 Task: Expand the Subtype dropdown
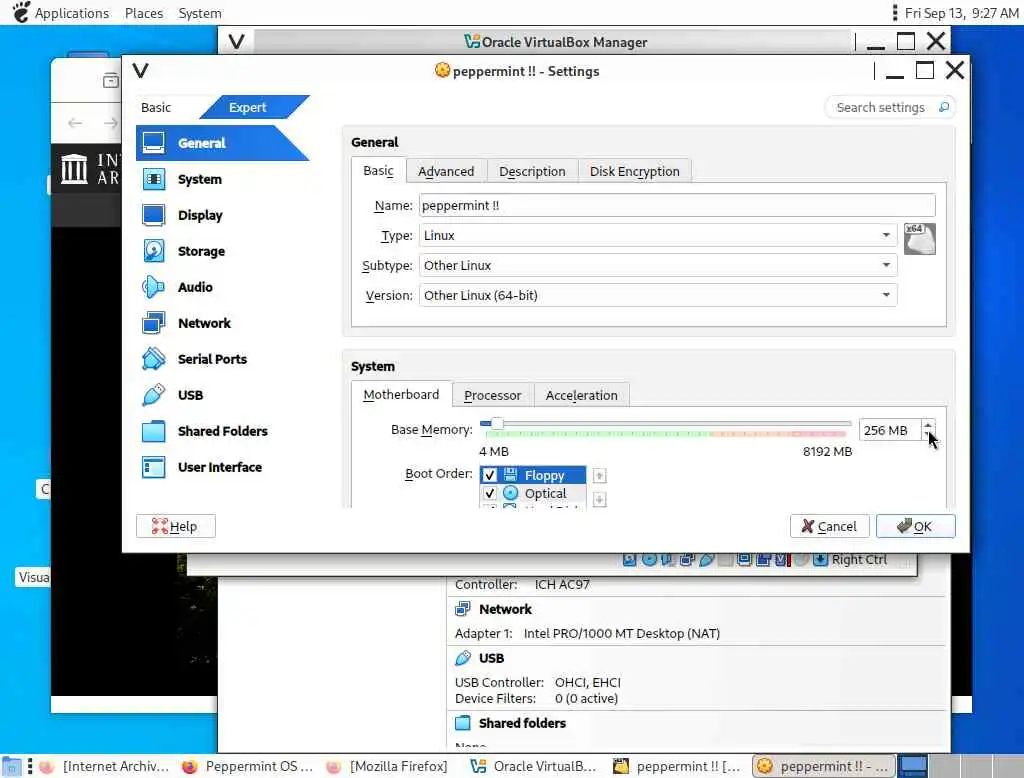coord(886,265)
